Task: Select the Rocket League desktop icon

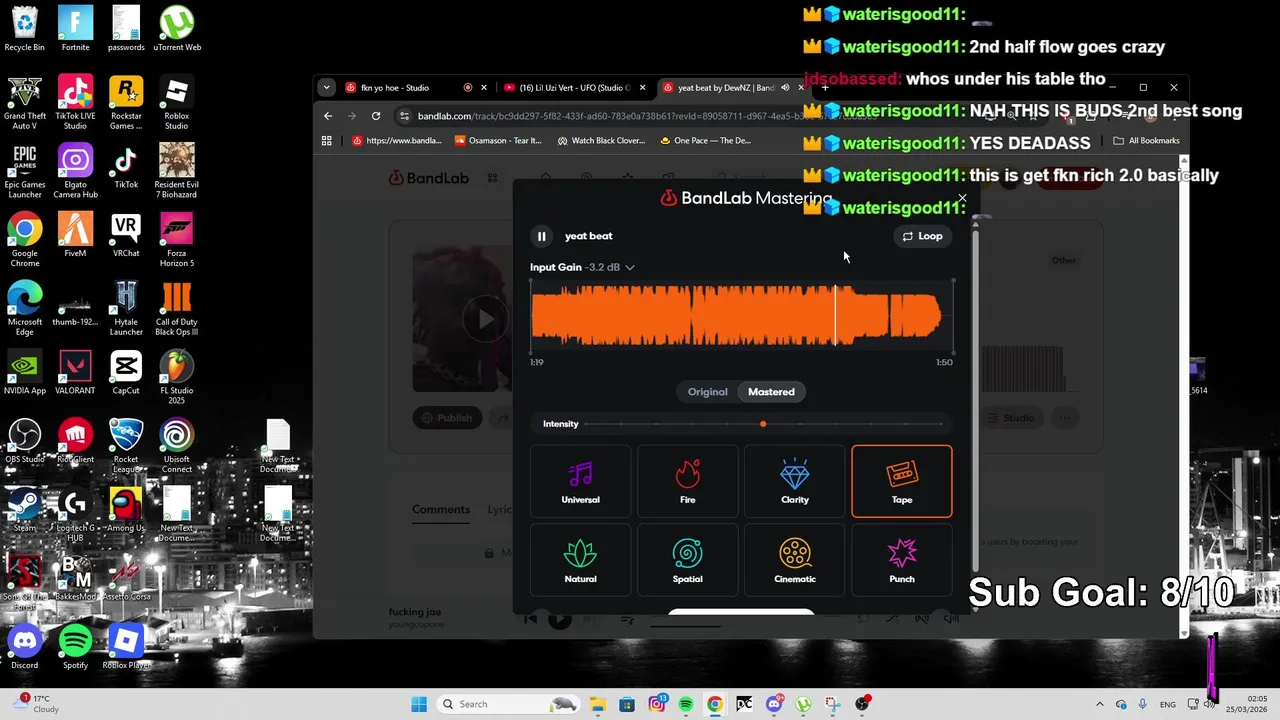Action: [126, 446]
